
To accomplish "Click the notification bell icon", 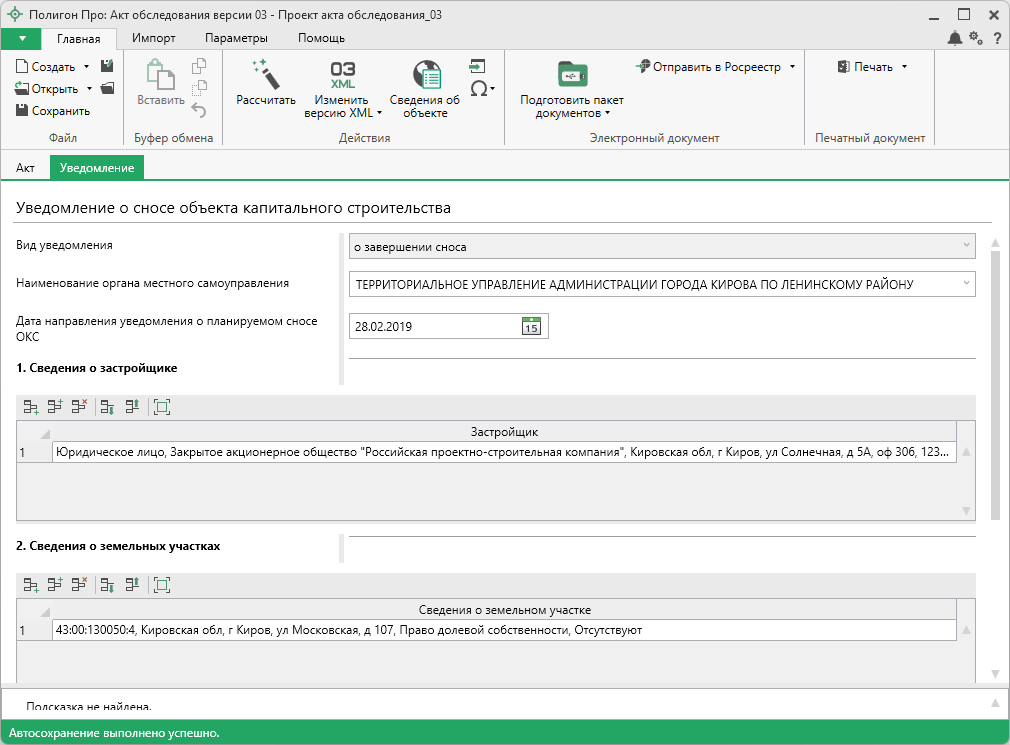I will click(955, 38).
